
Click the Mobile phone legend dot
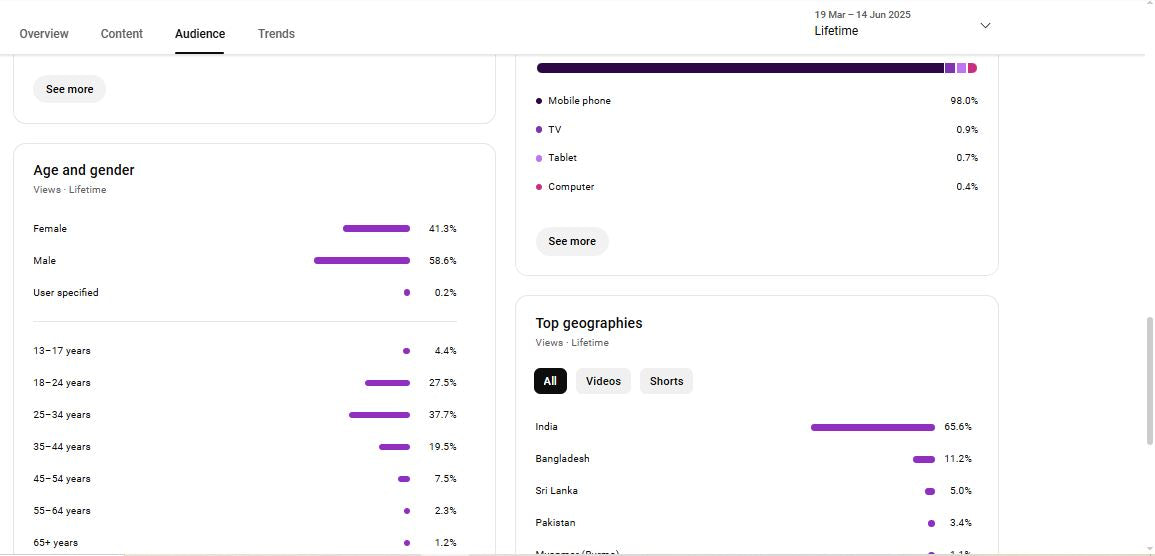pyautogui.click(x=539, y=101)
